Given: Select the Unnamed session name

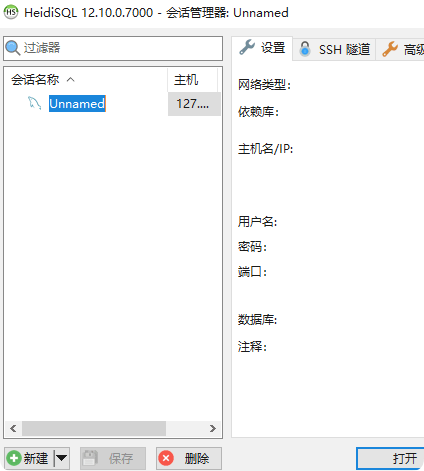Looking at the screenshot, I should coord(77,104).
